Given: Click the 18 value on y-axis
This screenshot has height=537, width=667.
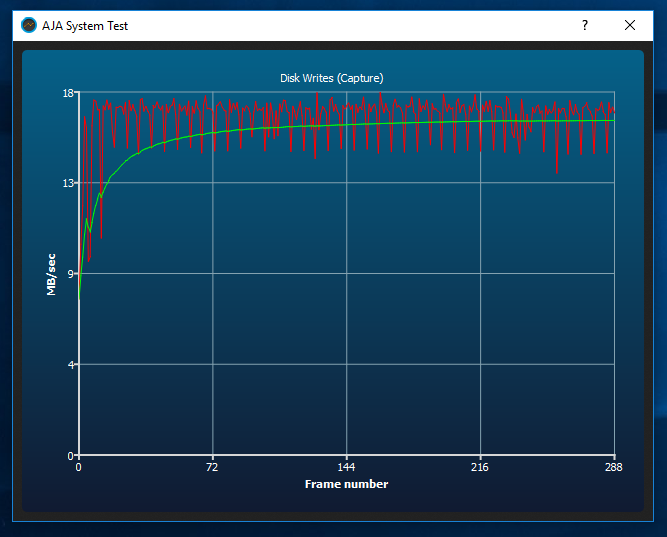Looking at the screenshot, I should point(68,93).
